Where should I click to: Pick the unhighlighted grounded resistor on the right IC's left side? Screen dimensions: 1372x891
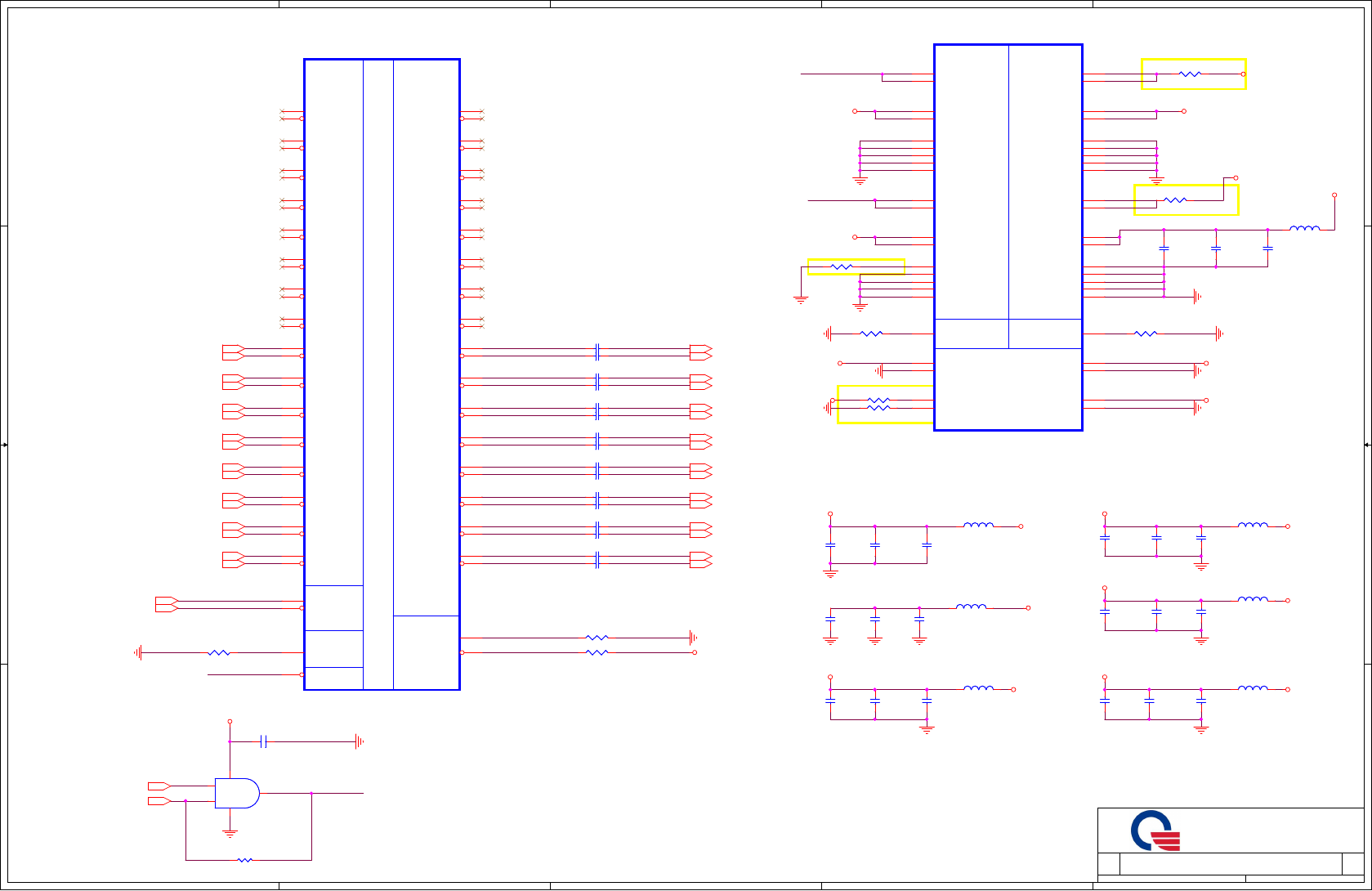click(x=872, y=334)
